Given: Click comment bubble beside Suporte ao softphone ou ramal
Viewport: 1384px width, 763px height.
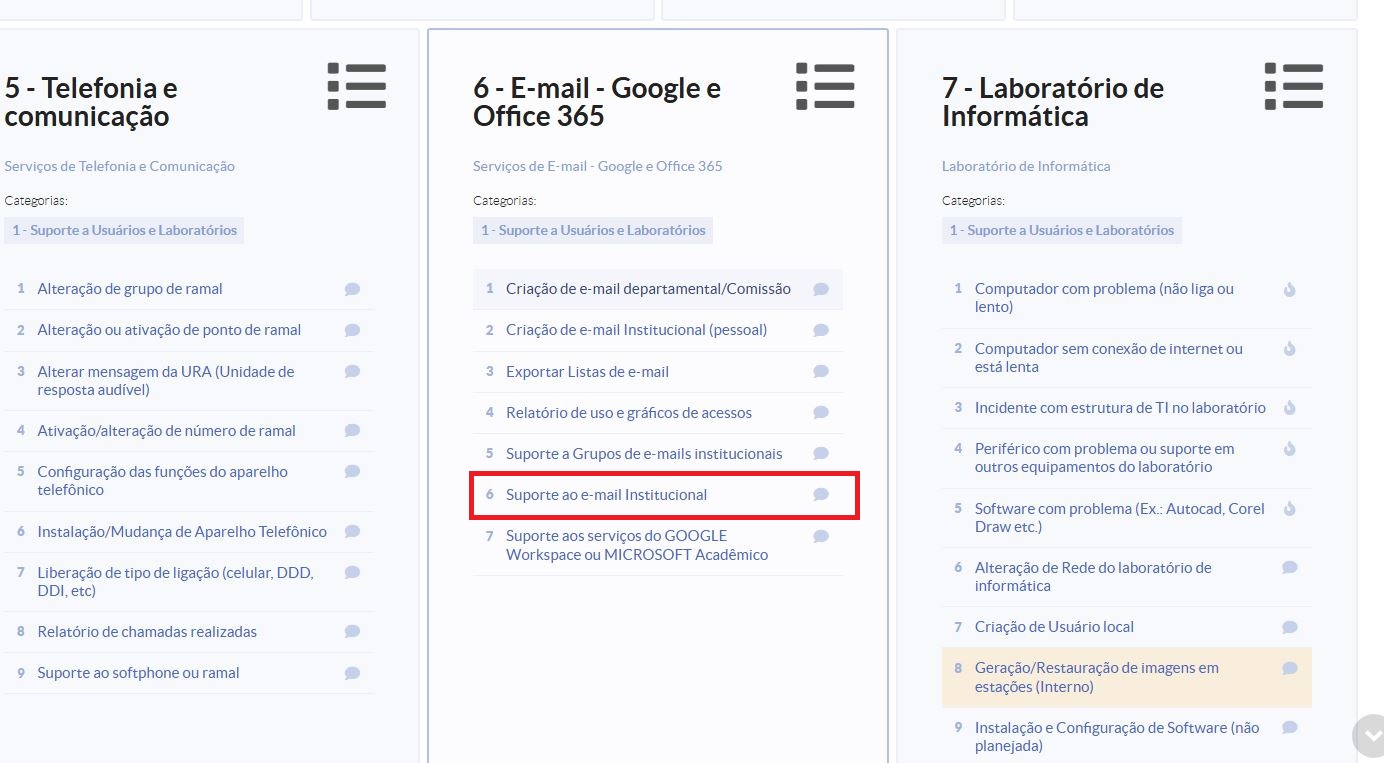Looking at the screenshot, I should pyautogui.click(x=352, y=673).
